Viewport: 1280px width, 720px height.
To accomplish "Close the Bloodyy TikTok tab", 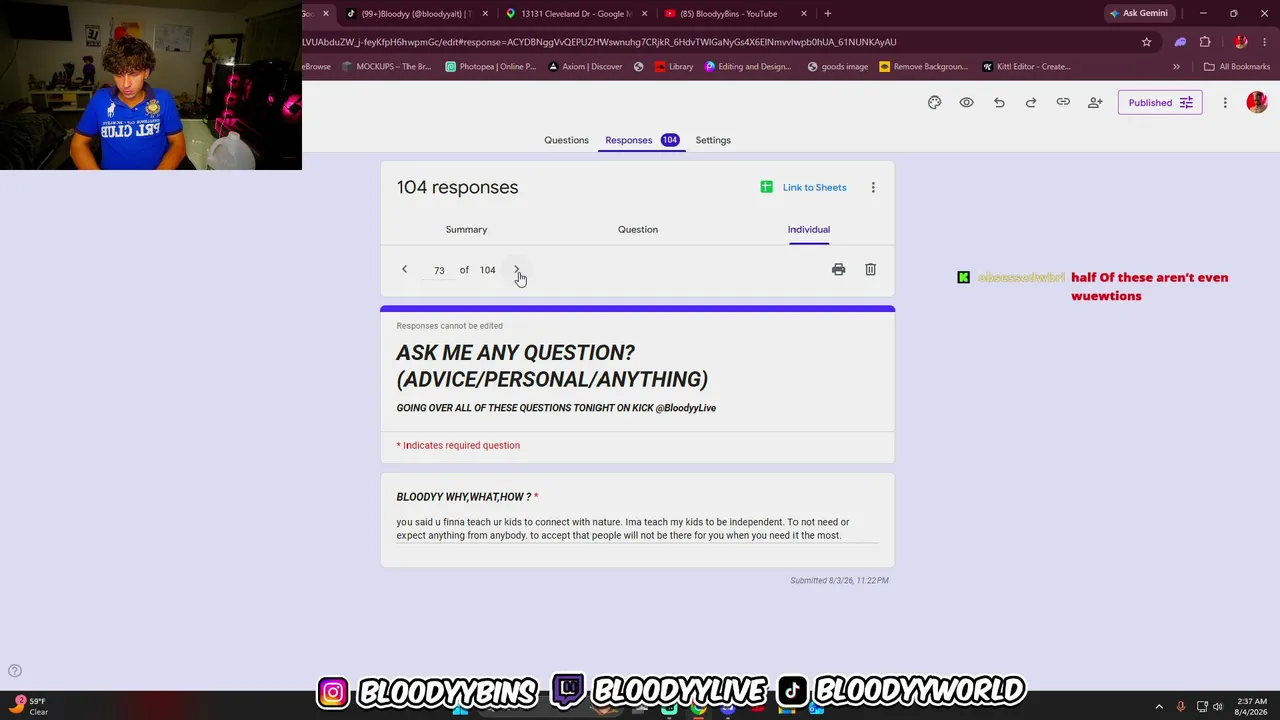I will (x=485, y=13).
